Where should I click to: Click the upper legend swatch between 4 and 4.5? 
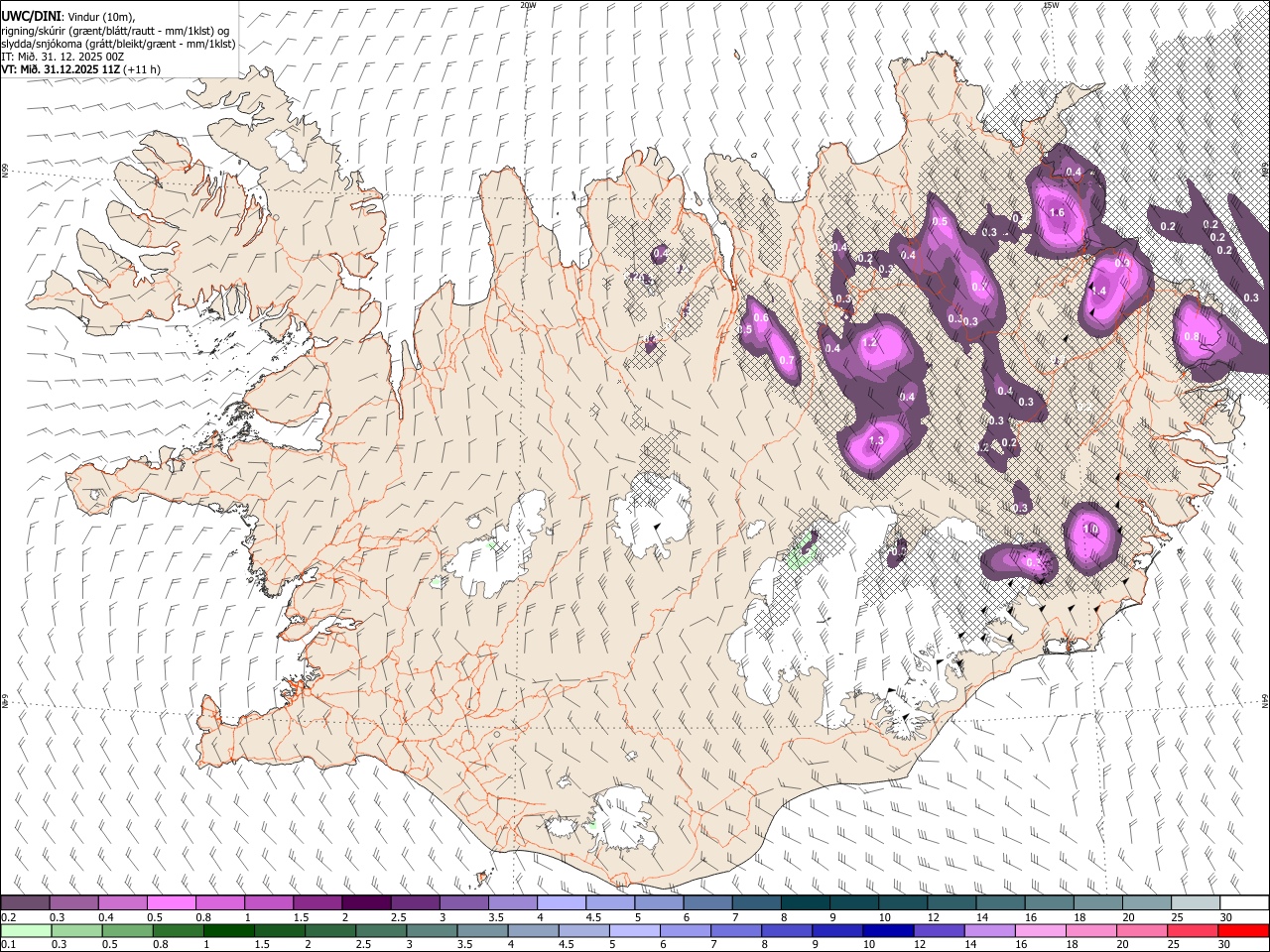pos(562,903)
